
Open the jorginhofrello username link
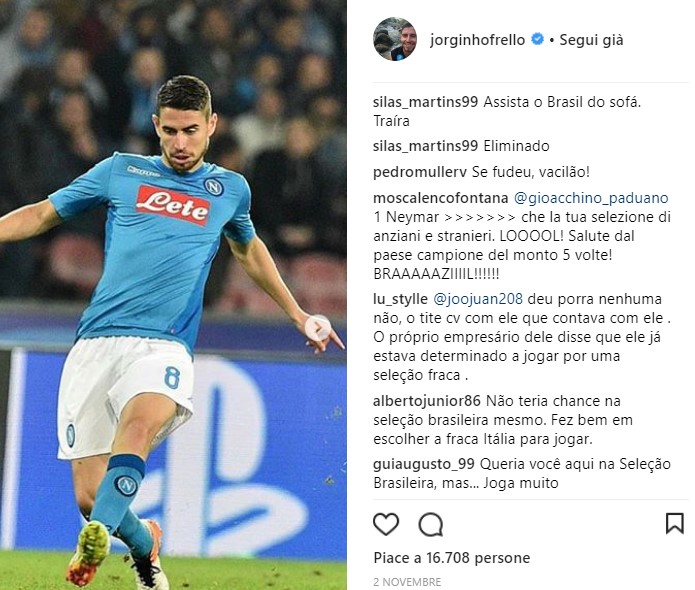[477, 40]
